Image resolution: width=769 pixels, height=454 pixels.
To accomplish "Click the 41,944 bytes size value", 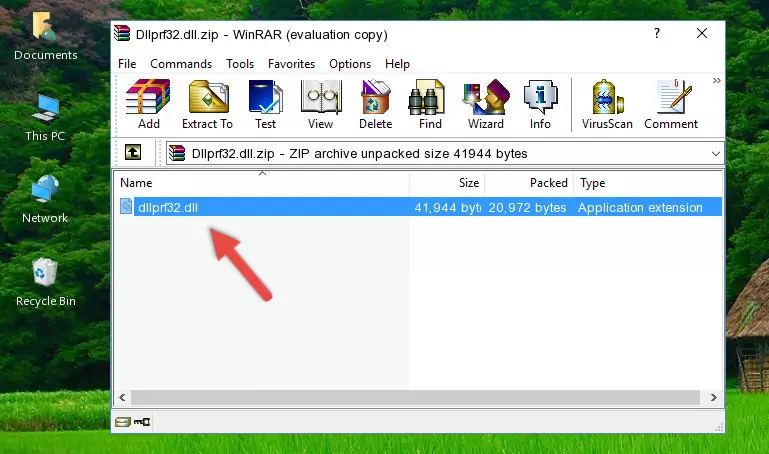I will [x=448, y=207].
